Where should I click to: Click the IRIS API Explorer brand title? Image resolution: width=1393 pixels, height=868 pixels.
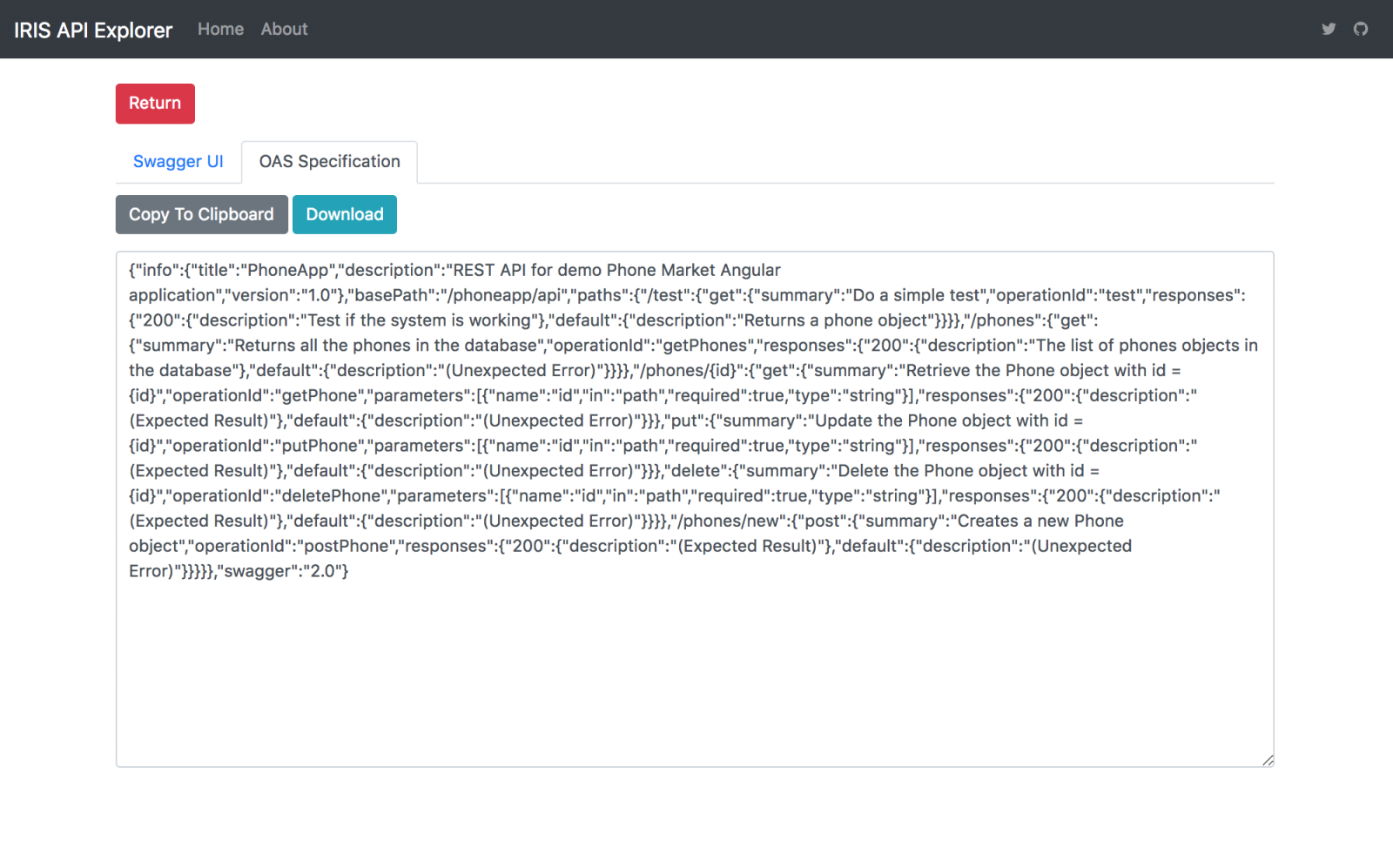[x=93, y=30]
